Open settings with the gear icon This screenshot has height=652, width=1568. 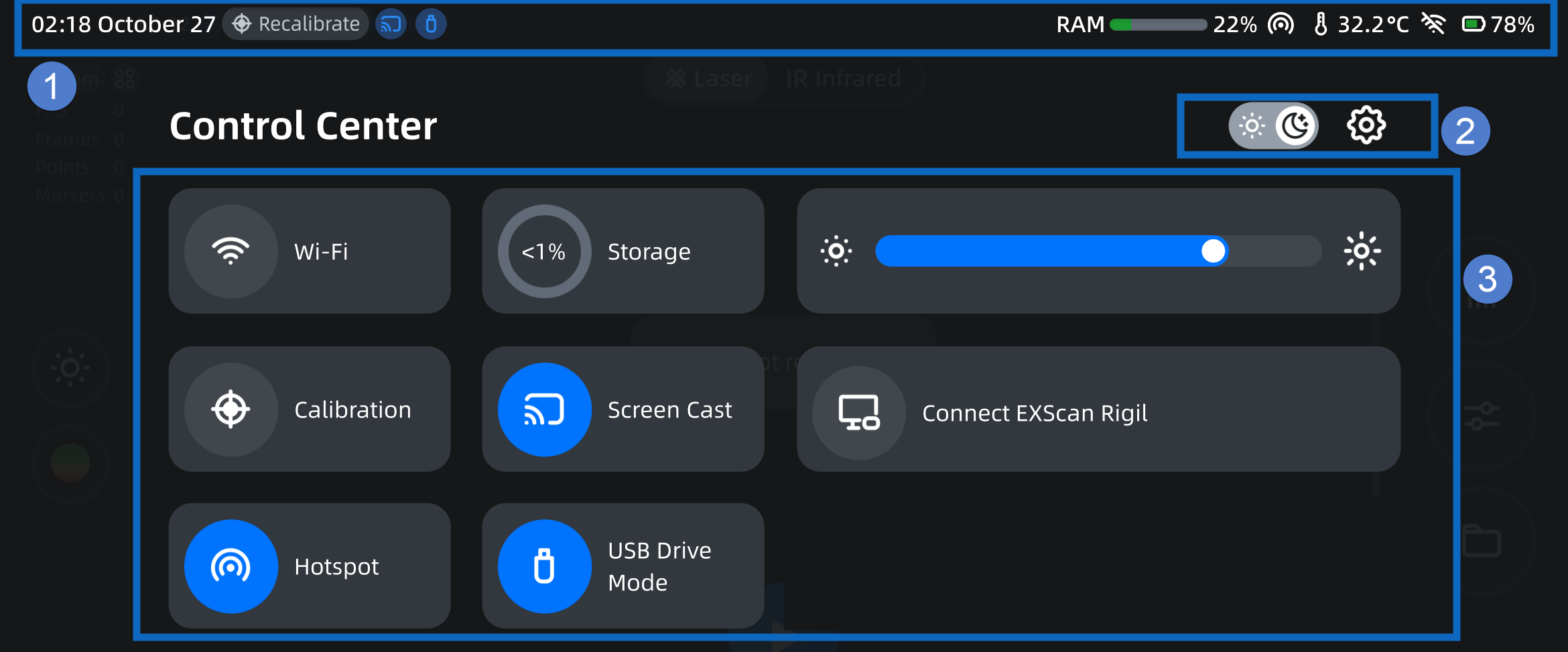[1366, 125]
